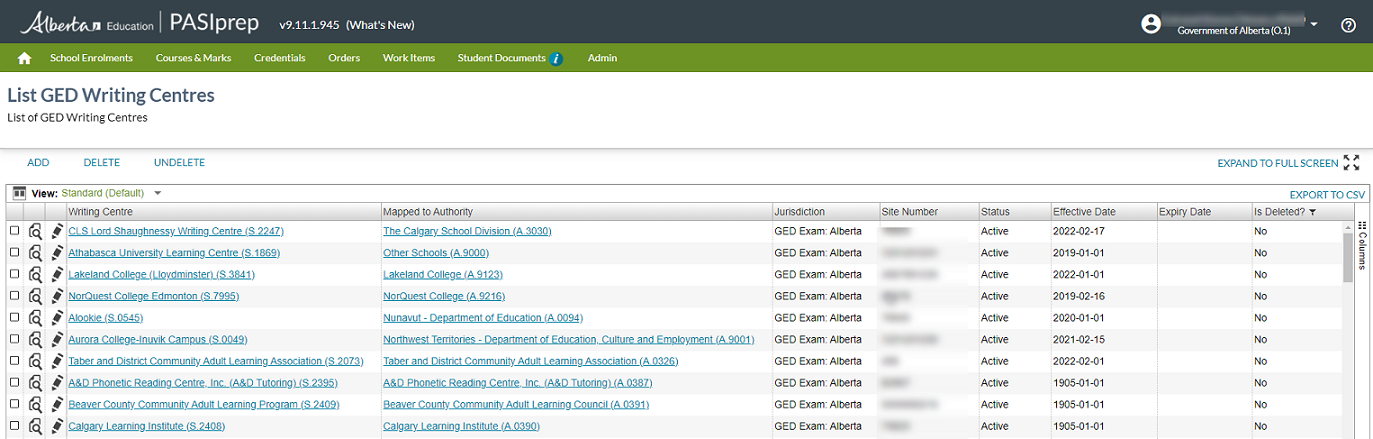Click the Home icon in green navigation bar

[x=25, y=58]
